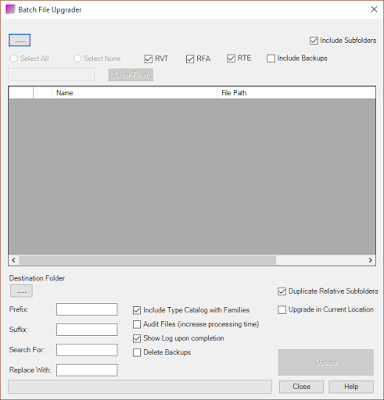Viewport: 384px width, 400px height.
Task: Select the Select None radio button
Action: pyautogui.click(x=77, y=59)
